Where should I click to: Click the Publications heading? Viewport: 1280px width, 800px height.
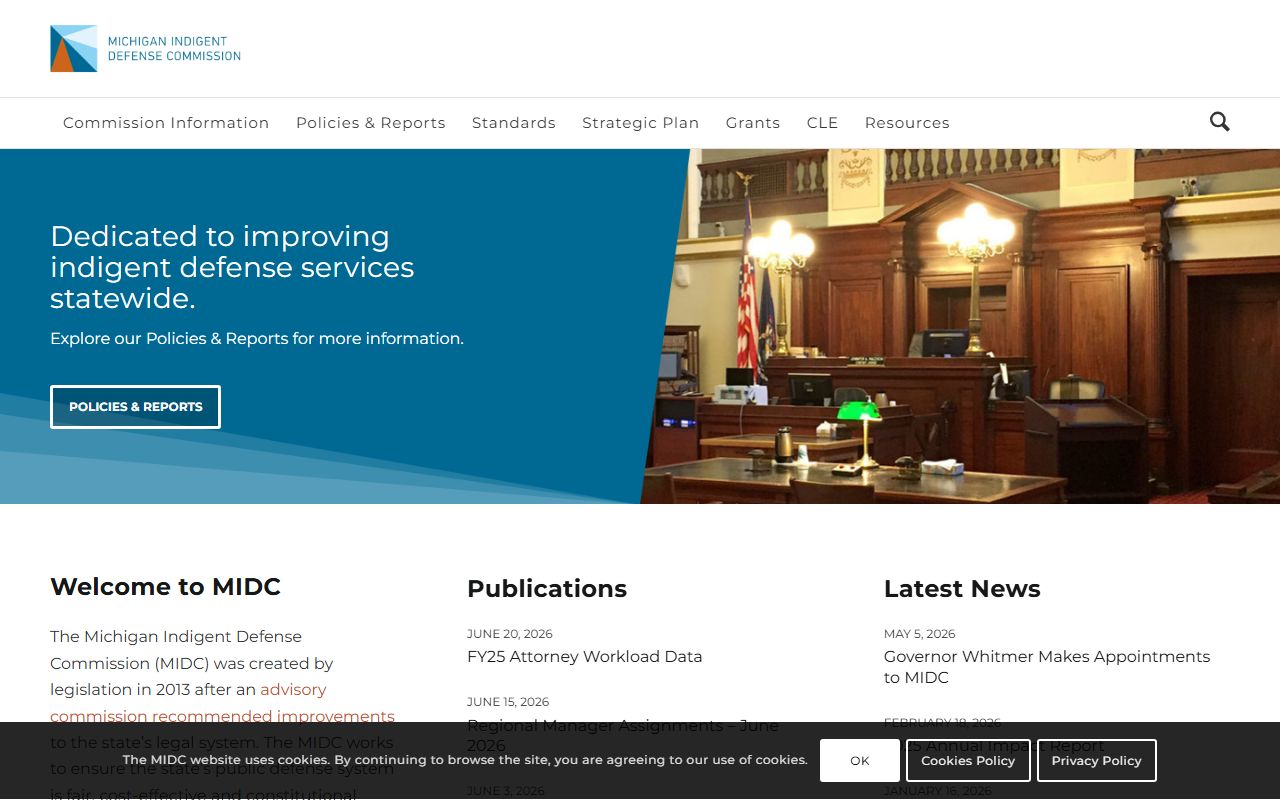547,589
